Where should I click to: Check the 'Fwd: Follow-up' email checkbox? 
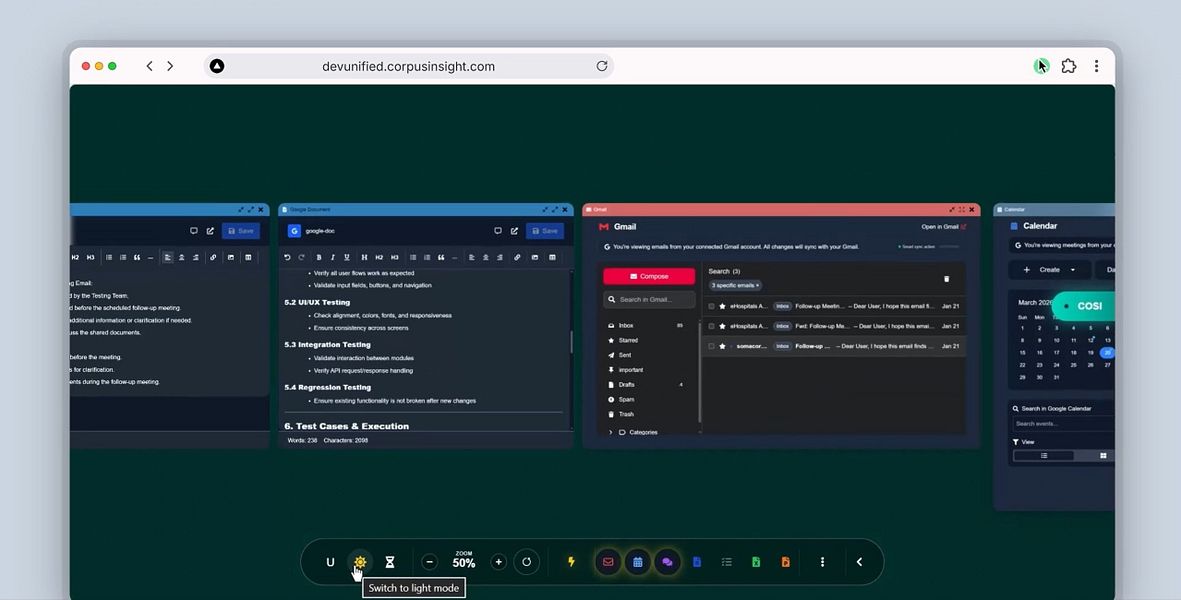[711, 326]
